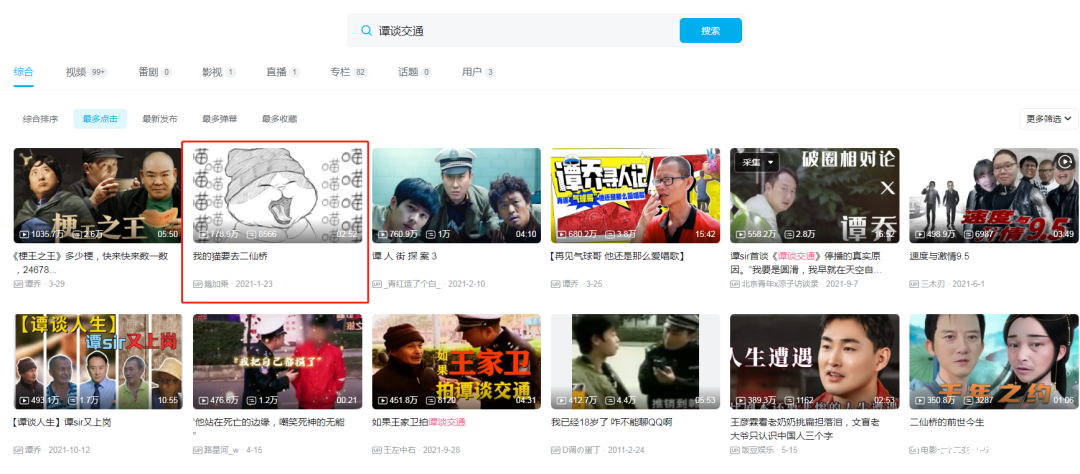Sort results by 最多弹幕

pos(220,119)
